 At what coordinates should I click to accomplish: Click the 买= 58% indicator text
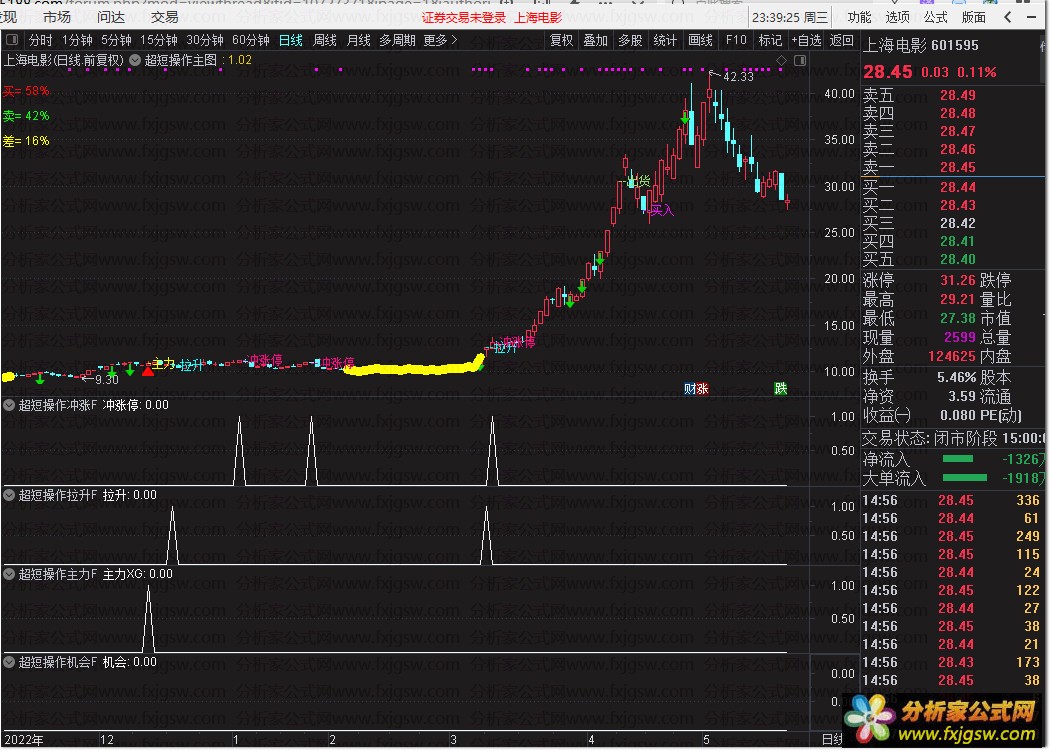pos(26,91)
